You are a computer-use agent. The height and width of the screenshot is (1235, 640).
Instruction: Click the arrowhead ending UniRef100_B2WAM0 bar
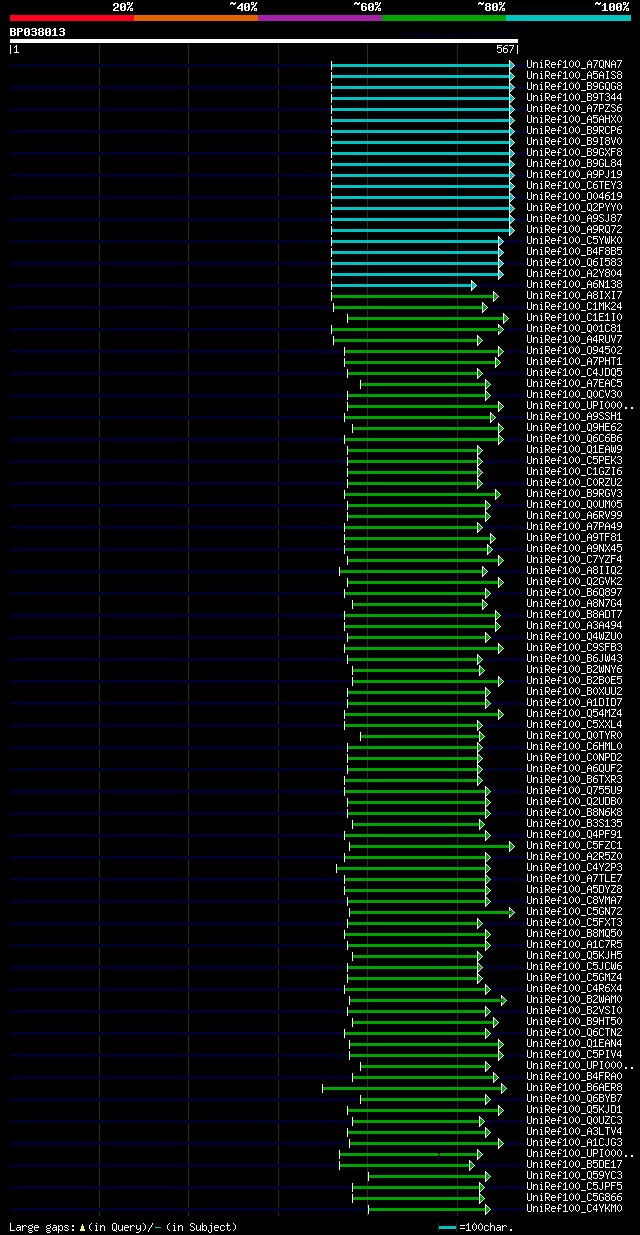click(x=503, y=999)
